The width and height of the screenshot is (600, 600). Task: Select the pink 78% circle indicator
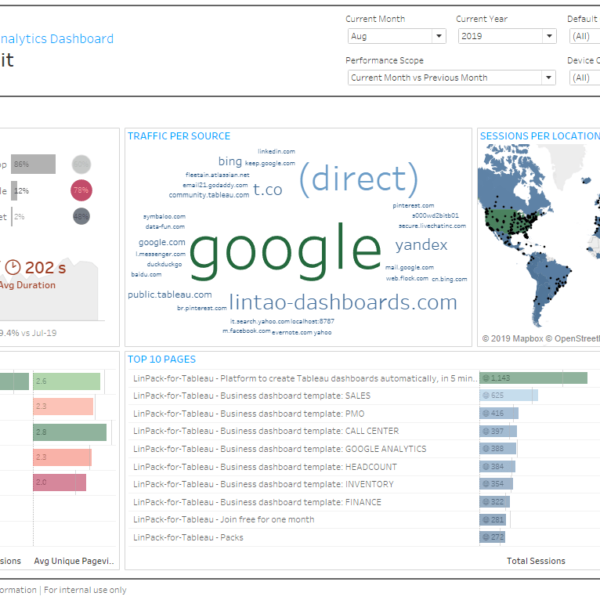[81, 190]
